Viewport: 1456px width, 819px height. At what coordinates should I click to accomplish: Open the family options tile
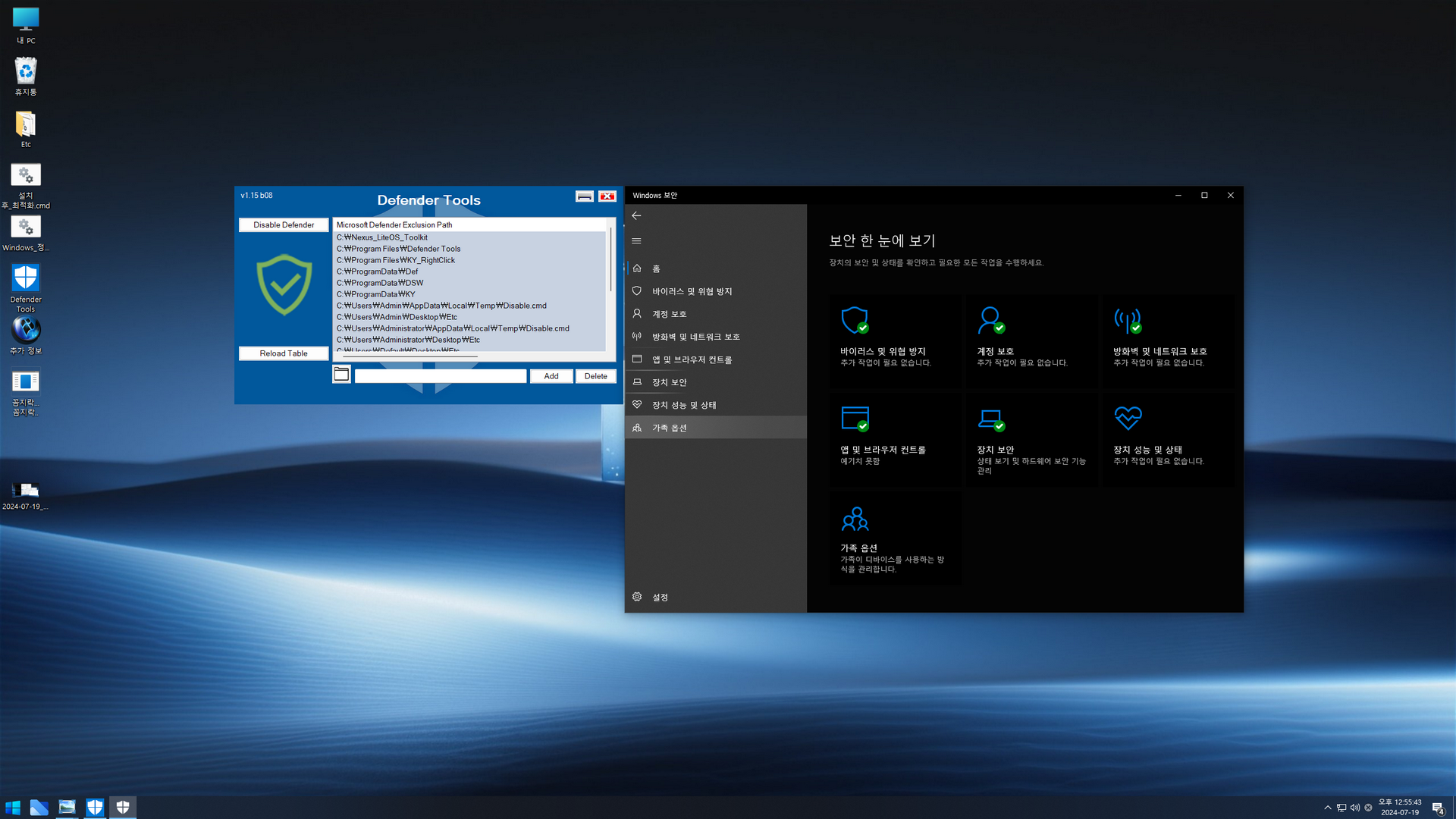894,538
